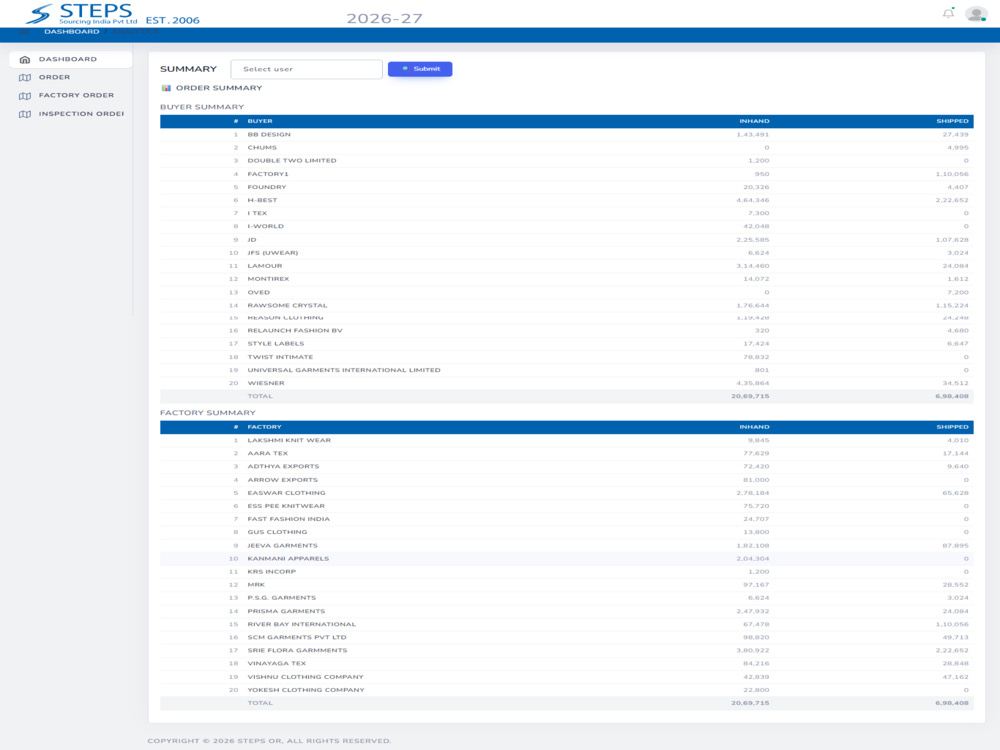This screenshot has width=1000, height=750.
Task: Select RELAUNCH FASHION BV buyer
Action: 566,330
